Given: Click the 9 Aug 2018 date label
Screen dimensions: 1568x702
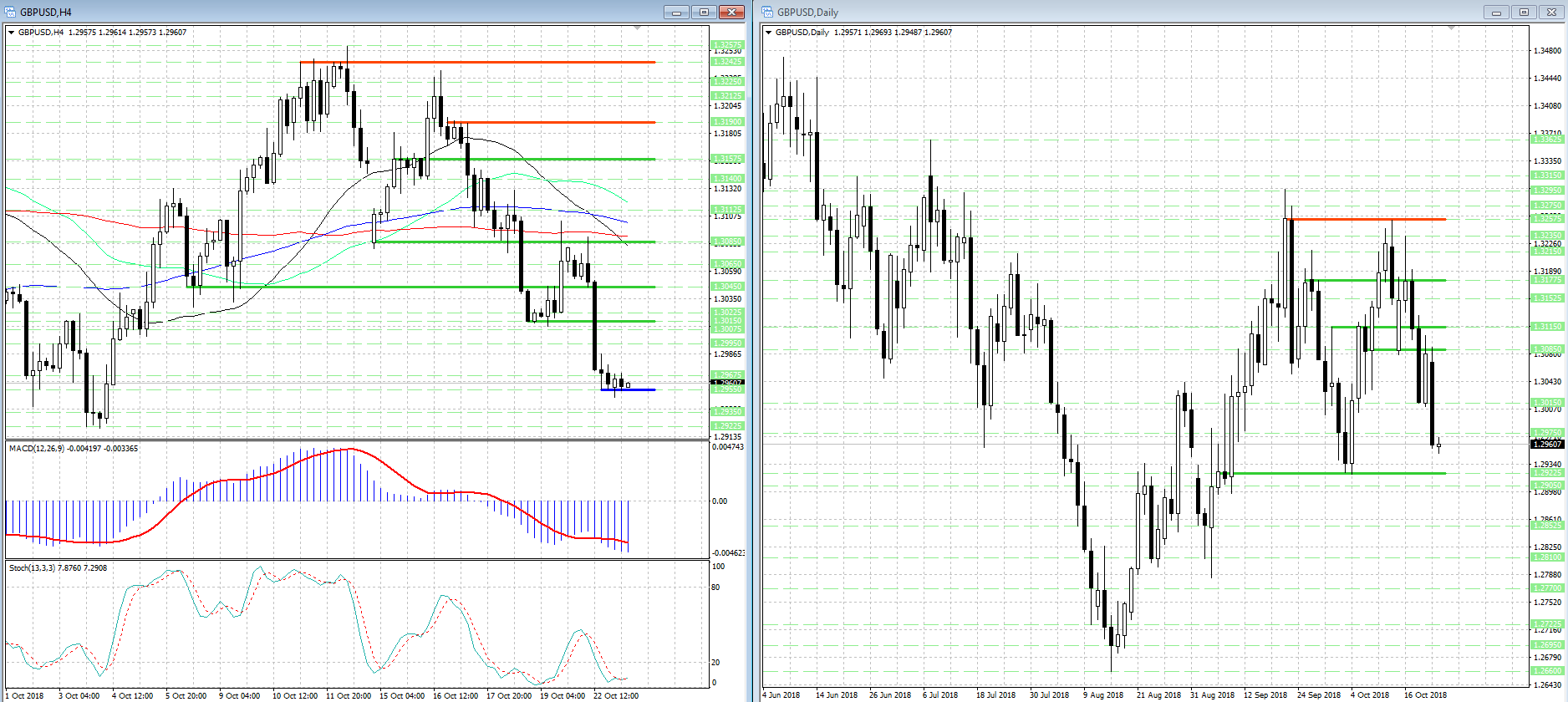Looking at the screenshot, I should click(x=1103, y=694).
